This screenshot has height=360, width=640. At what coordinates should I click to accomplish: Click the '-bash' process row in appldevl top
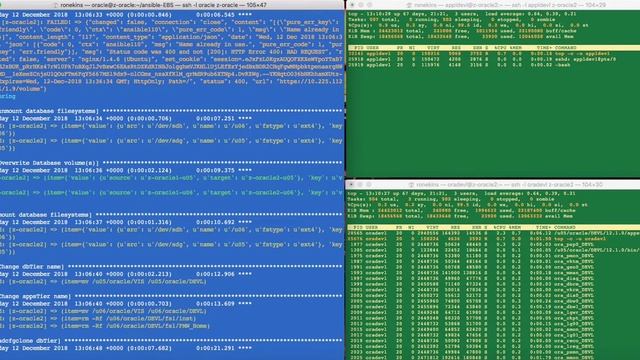(459, 64)
